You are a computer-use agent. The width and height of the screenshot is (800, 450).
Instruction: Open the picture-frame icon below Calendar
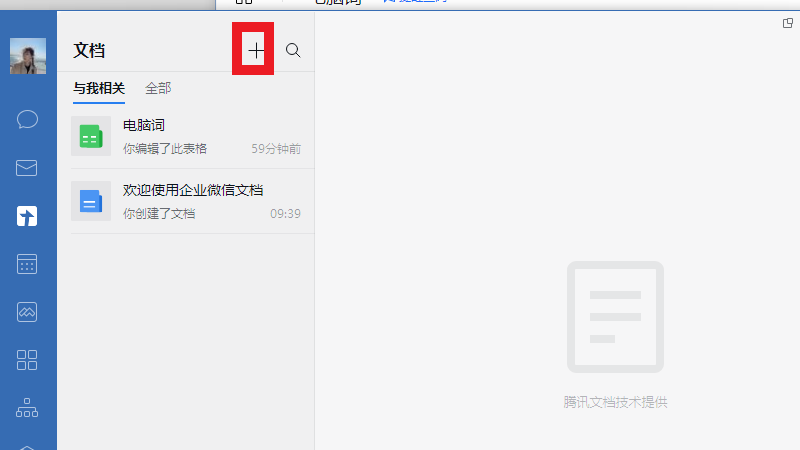click(28, 312)
